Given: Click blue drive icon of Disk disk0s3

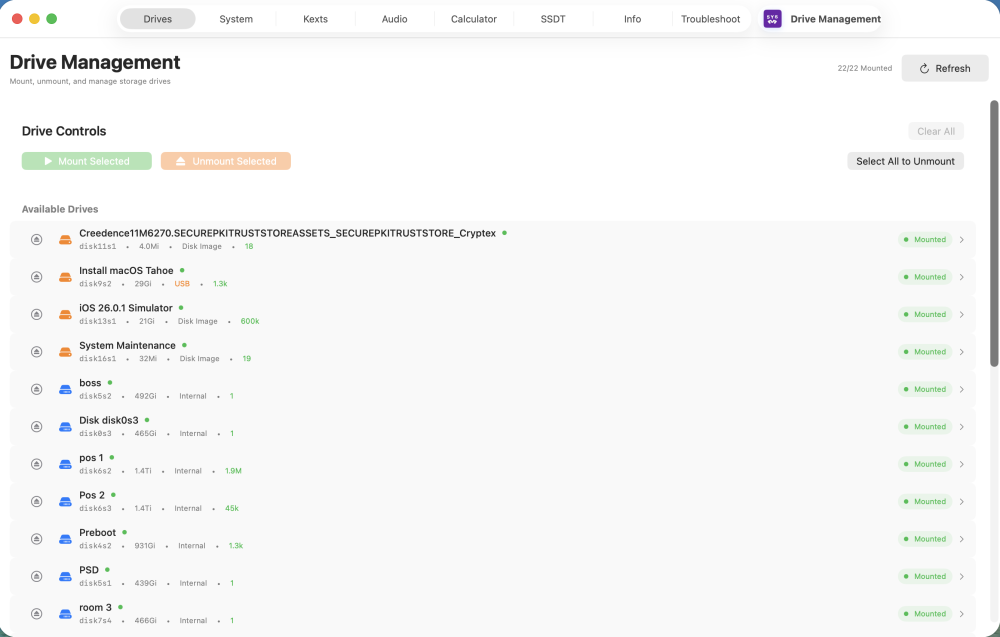Looking at the screenshot, I should point(65,427).
